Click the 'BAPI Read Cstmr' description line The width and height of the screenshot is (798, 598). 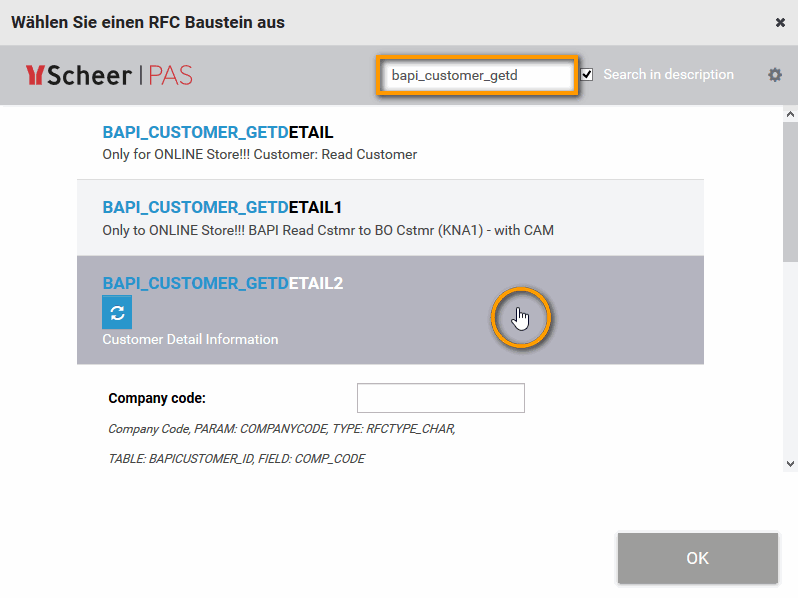click(x=327, y=230)
